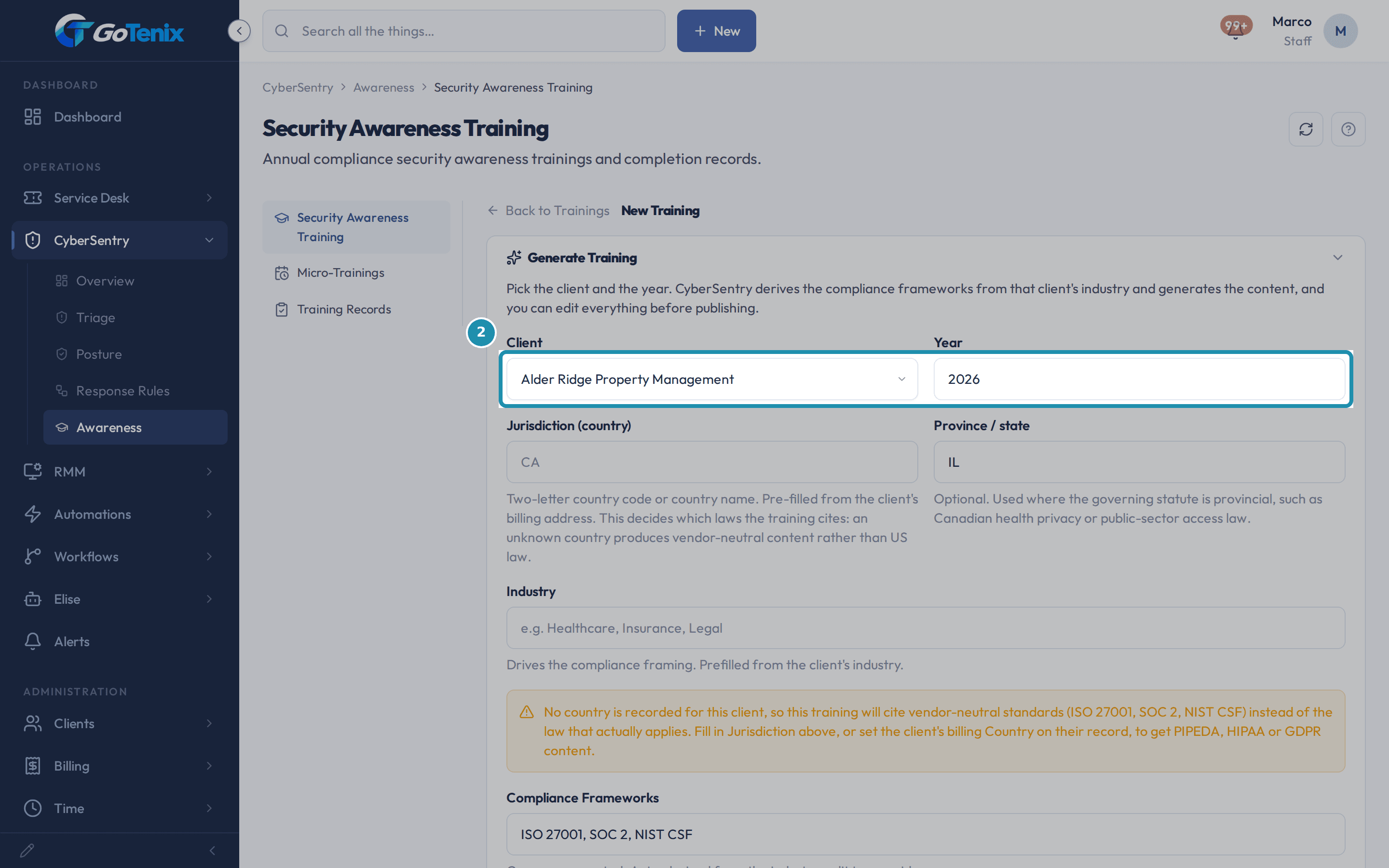Image resolution: width=1389 pixels, height=868 pixels.
Task: Click the Province / state field
Action: [1139, 462]
